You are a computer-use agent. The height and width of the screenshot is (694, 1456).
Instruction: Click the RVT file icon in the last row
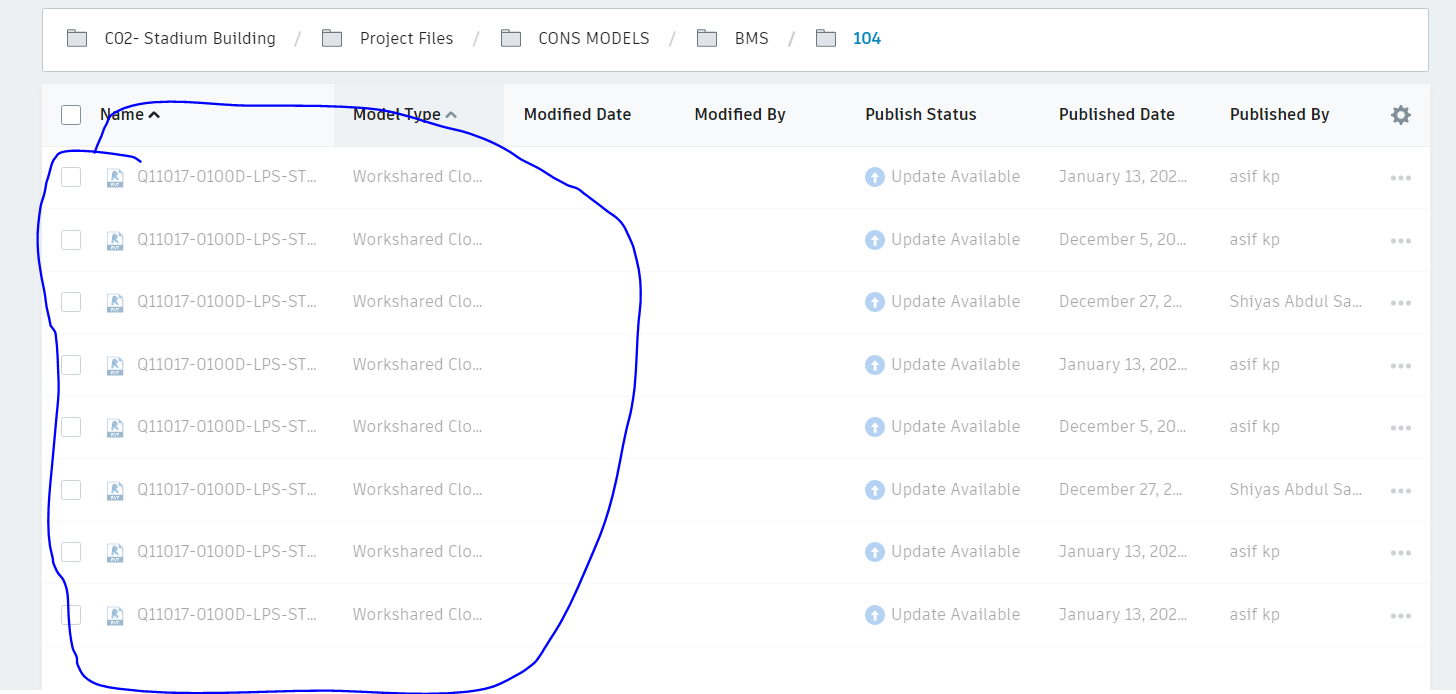coord(115,616)
